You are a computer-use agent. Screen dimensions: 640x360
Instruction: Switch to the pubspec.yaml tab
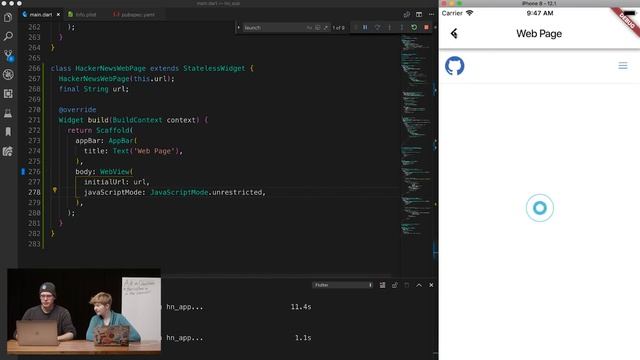click(137, 14)
